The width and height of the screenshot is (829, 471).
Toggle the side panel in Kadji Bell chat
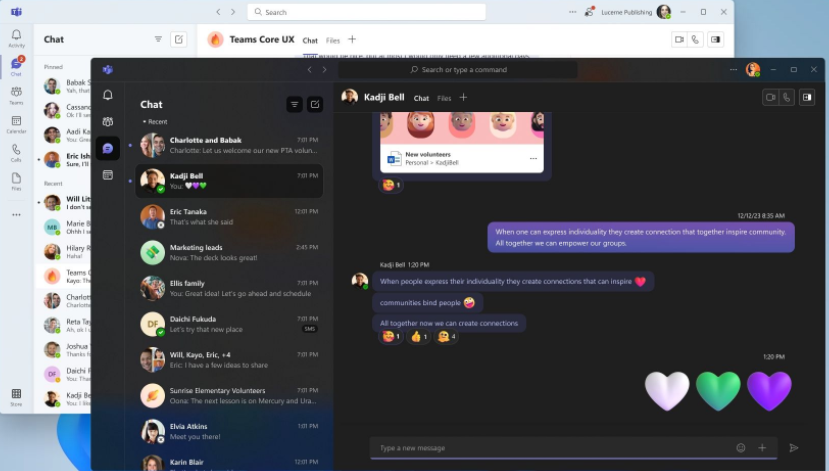coord(806,97)
